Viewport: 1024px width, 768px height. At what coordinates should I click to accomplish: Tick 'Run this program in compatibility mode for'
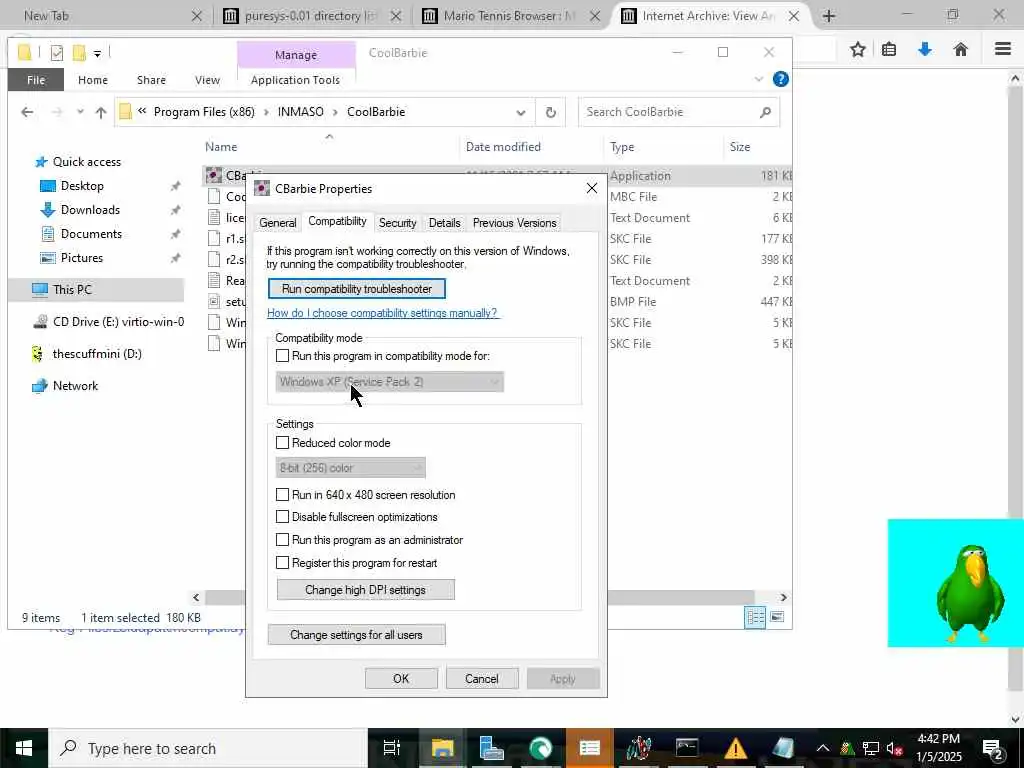pos(282,356)
